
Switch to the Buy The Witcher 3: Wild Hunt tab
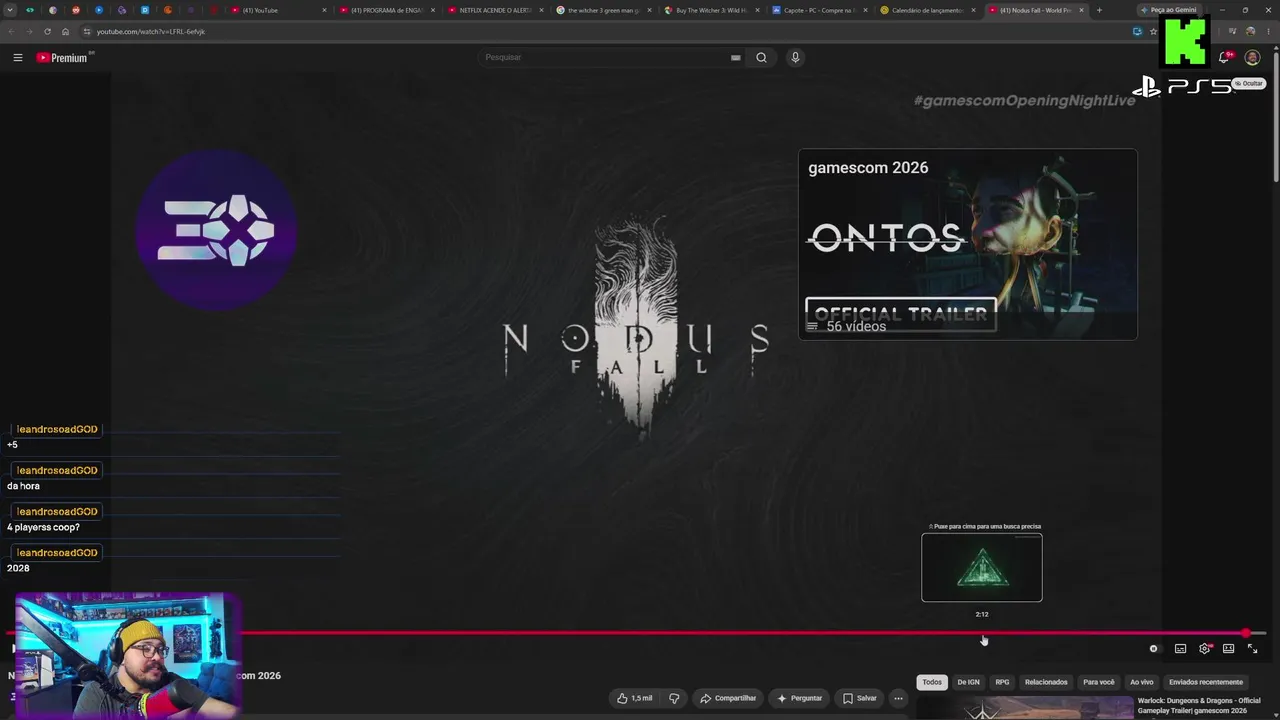click(x=712, y=10)
